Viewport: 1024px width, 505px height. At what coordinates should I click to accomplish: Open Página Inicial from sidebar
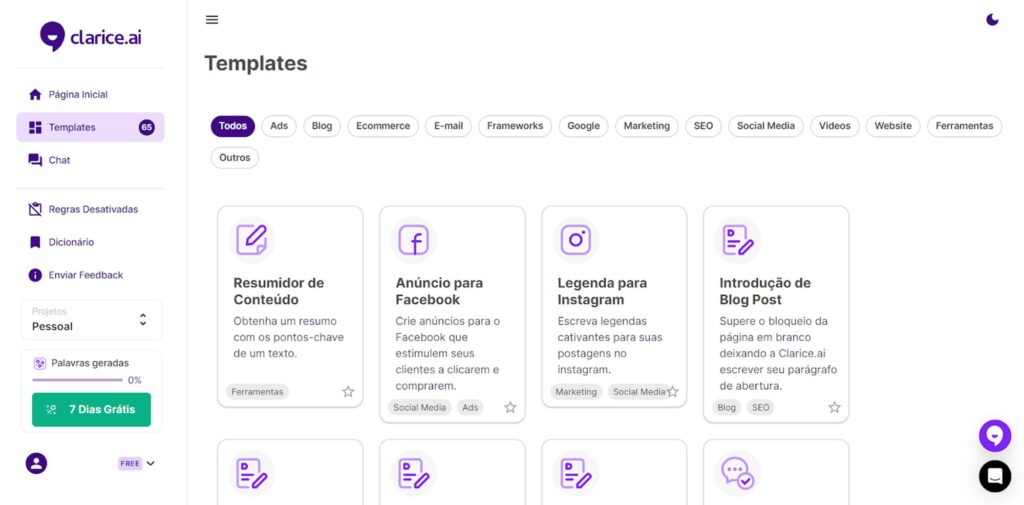(x=78, y=95)
